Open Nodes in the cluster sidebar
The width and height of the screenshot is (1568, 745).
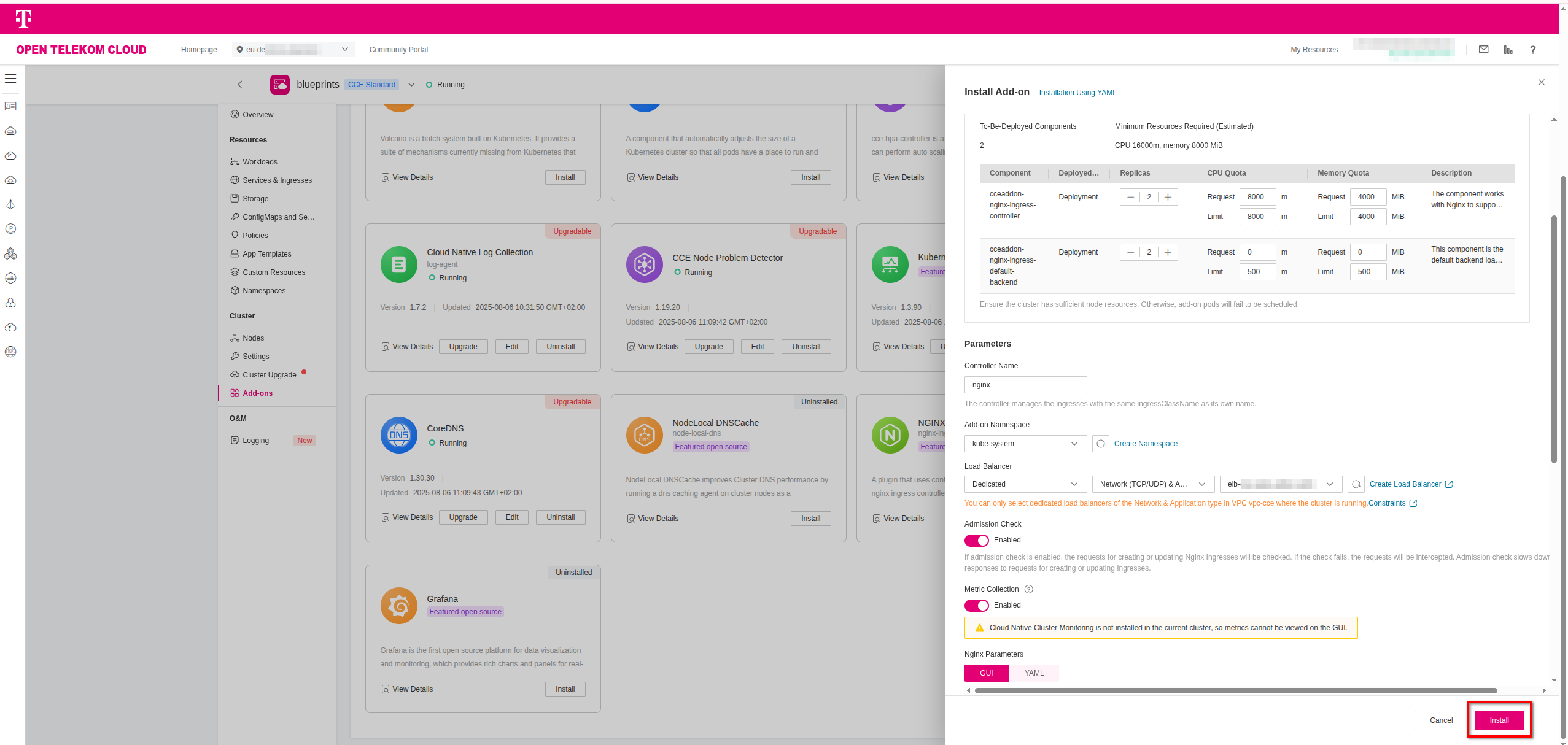coord(253,338)
